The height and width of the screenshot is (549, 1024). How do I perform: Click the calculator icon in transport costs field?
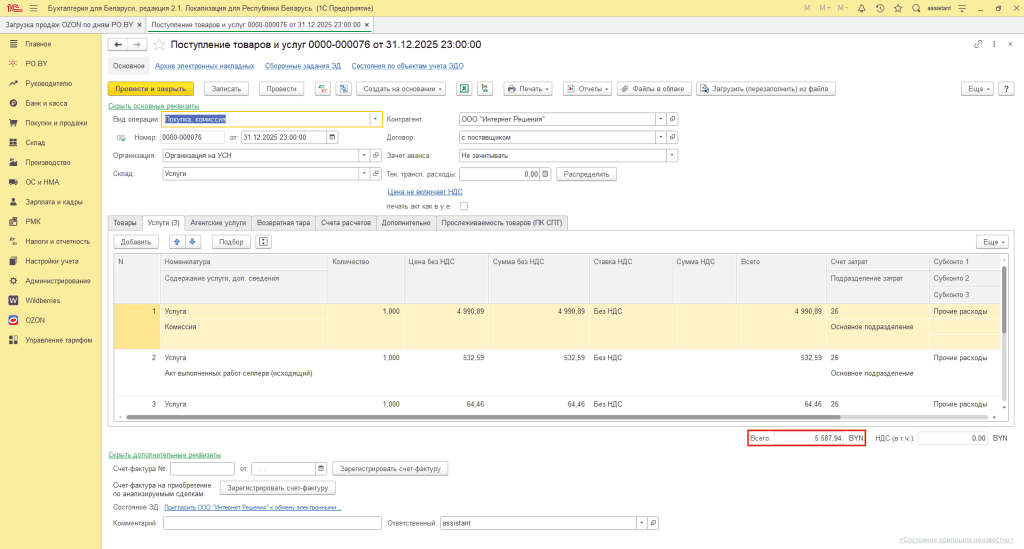coord(545,174)
